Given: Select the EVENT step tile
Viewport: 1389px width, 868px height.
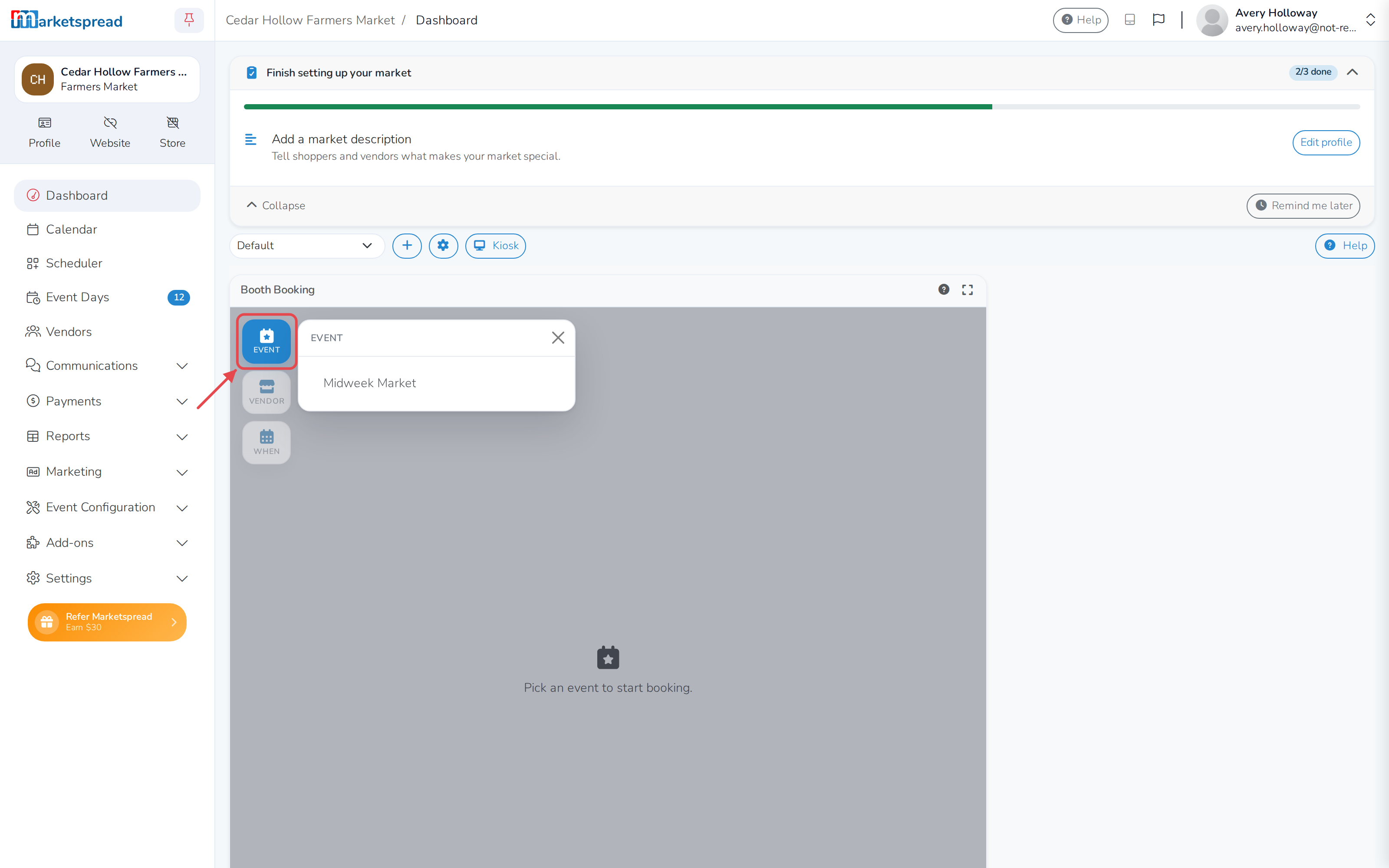Looking at the screenshot, I should 267,341.
